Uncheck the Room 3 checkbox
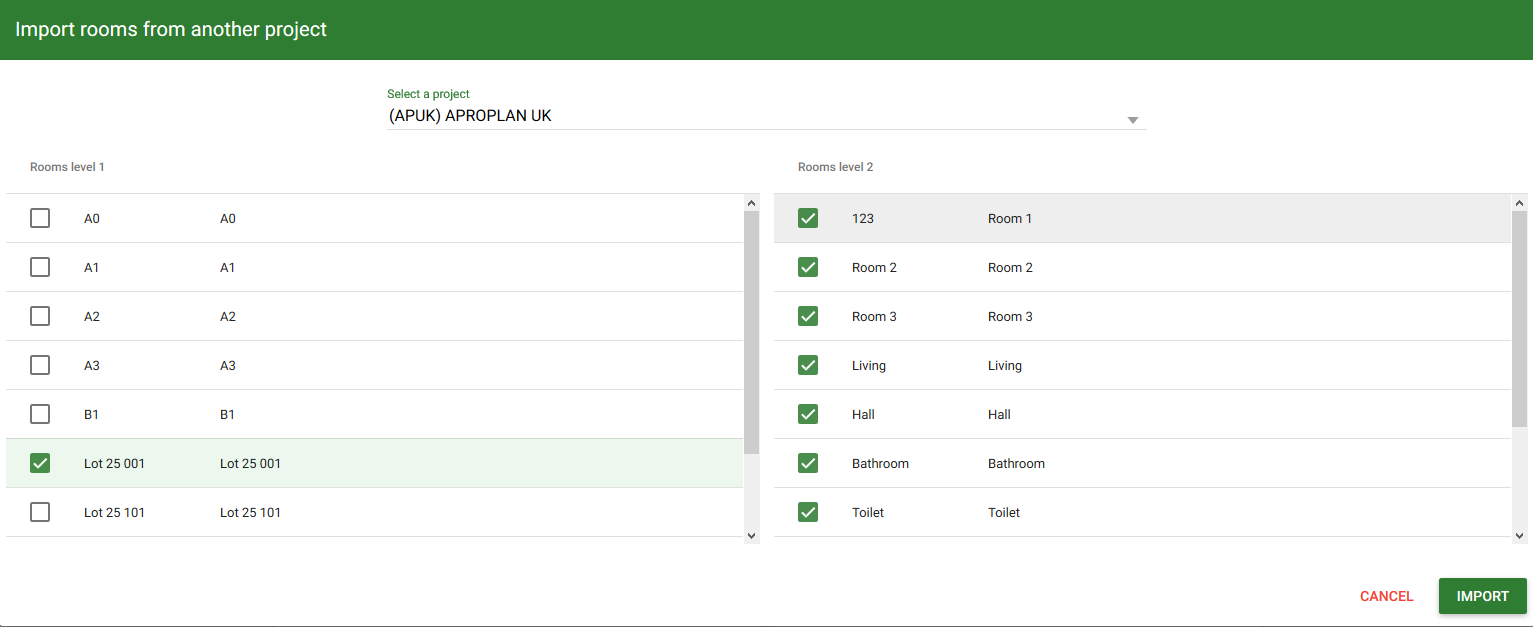This screenshot has width=1533, height=627. 808,316
